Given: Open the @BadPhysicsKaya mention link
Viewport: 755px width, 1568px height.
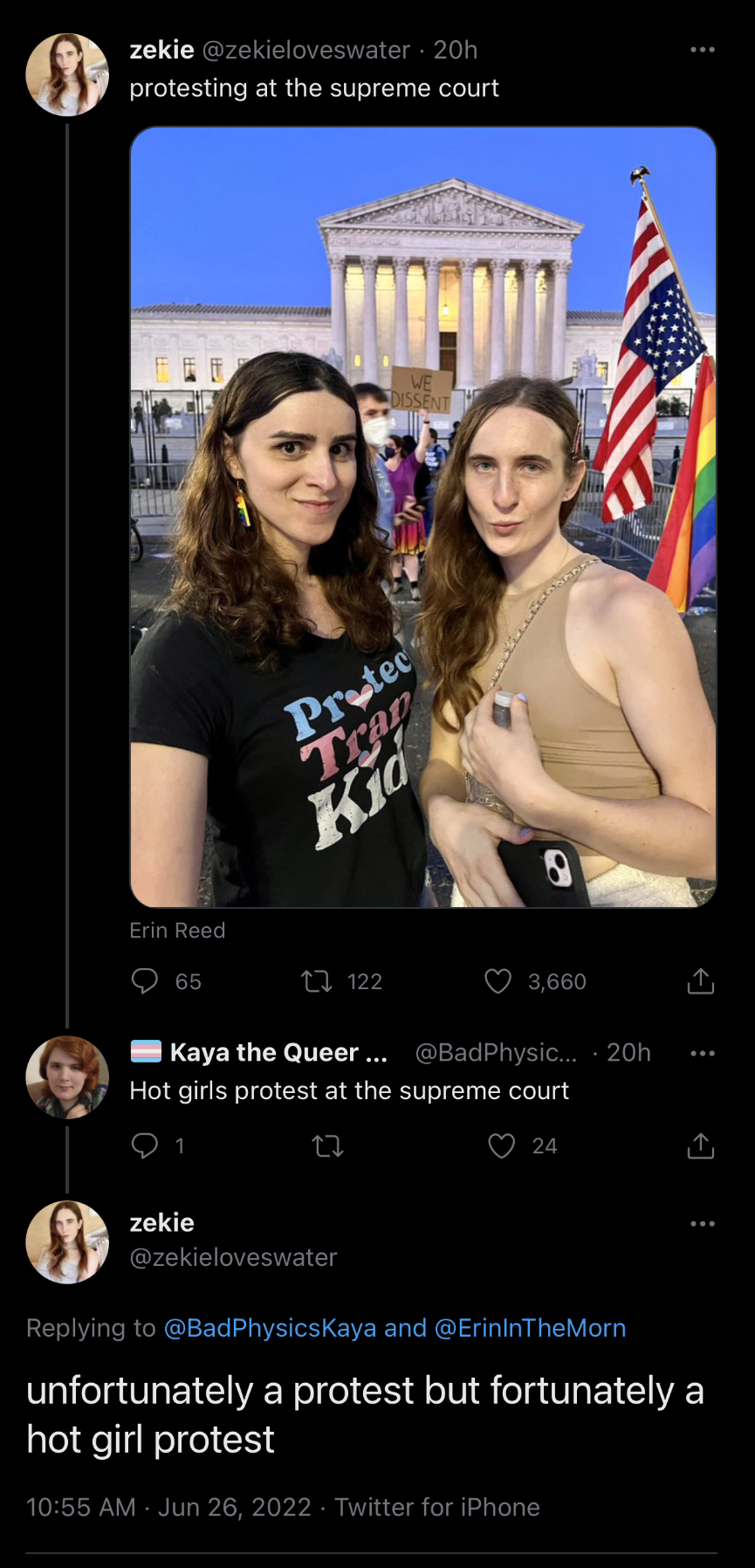Looking at the screenshot, I should [270, 1328].
